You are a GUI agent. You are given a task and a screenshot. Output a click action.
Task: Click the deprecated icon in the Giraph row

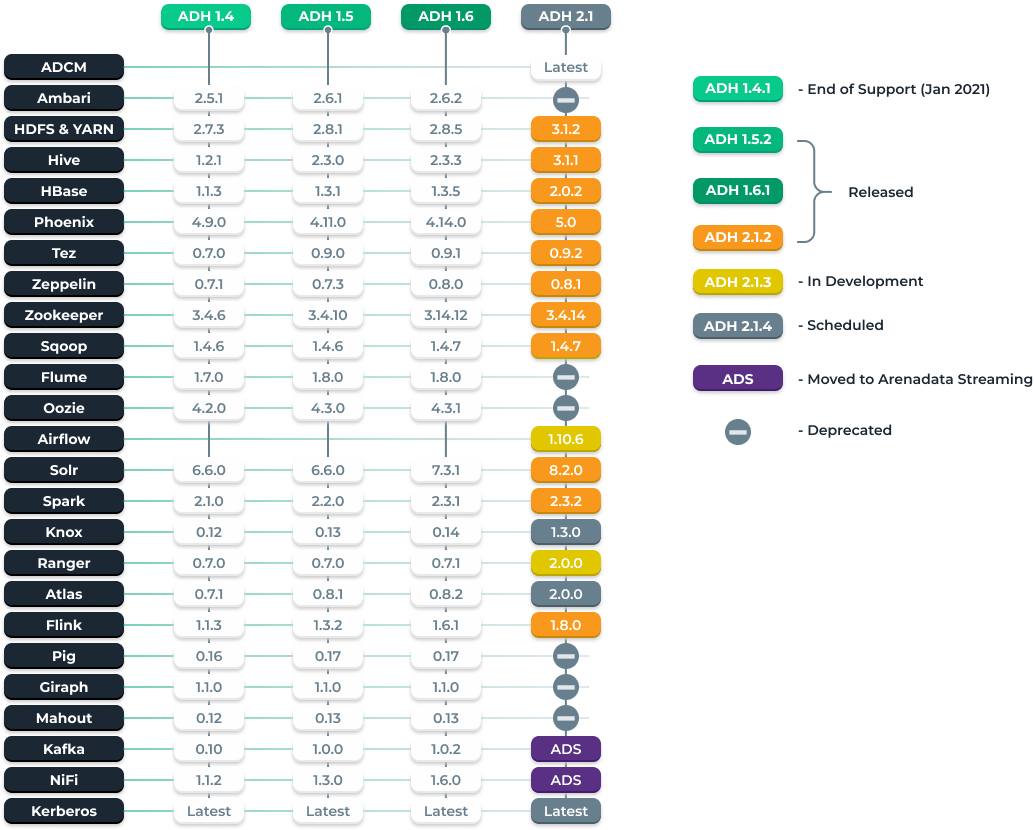coord(566,688)
